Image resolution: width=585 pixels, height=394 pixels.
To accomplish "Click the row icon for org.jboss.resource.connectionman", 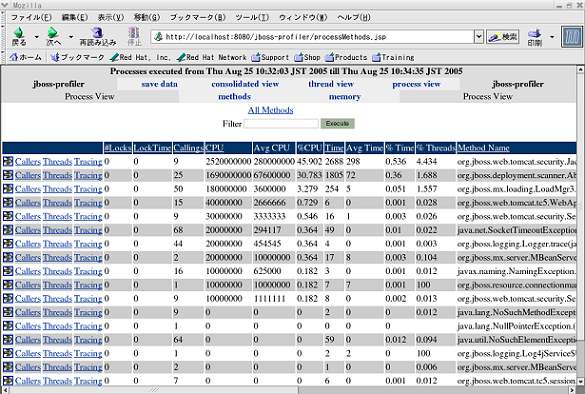I will pos(8,285).
